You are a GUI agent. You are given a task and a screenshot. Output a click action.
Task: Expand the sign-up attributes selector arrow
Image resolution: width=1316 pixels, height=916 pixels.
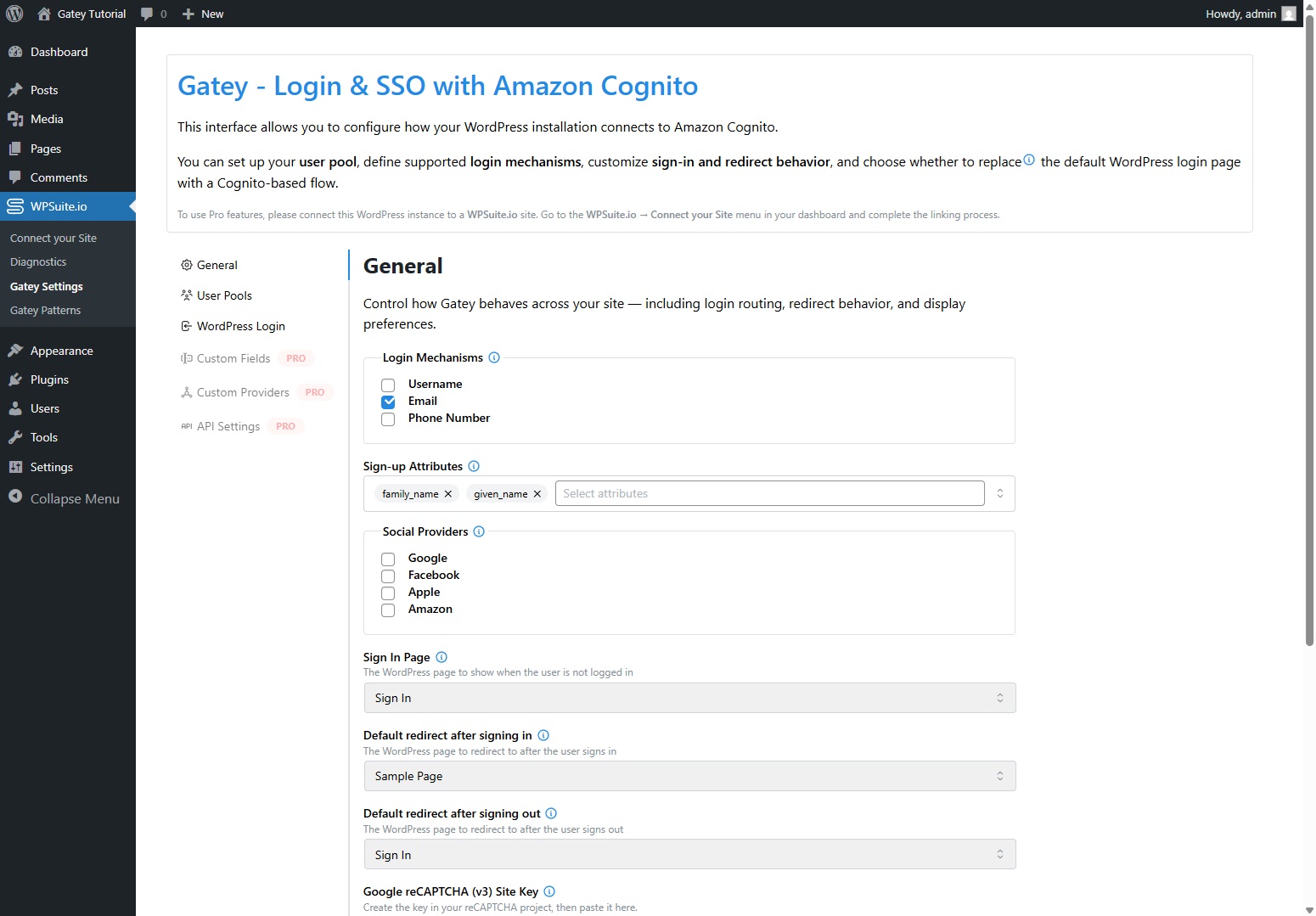point(1000,493)
